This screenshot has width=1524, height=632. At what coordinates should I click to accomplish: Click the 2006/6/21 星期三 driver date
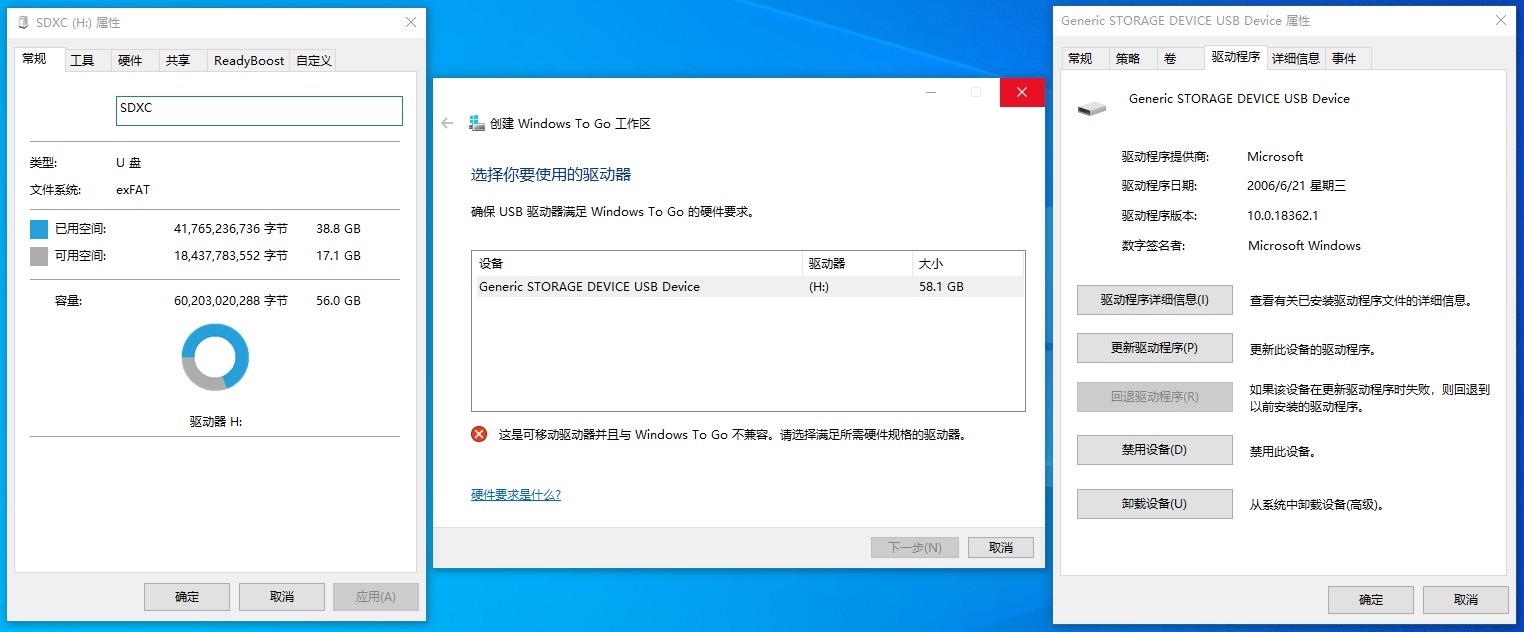click(x=1297, y=186)
